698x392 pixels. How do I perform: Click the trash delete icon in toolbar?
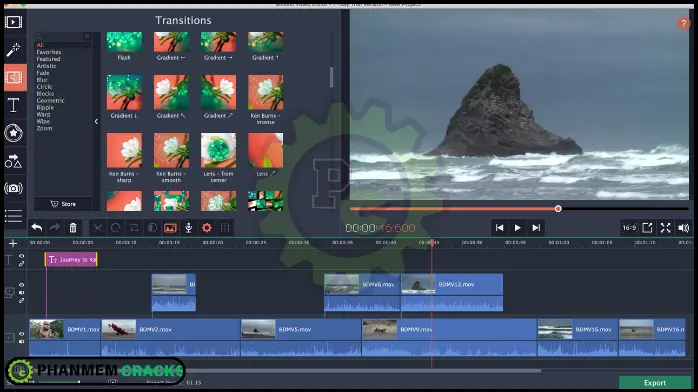(73, 228)
